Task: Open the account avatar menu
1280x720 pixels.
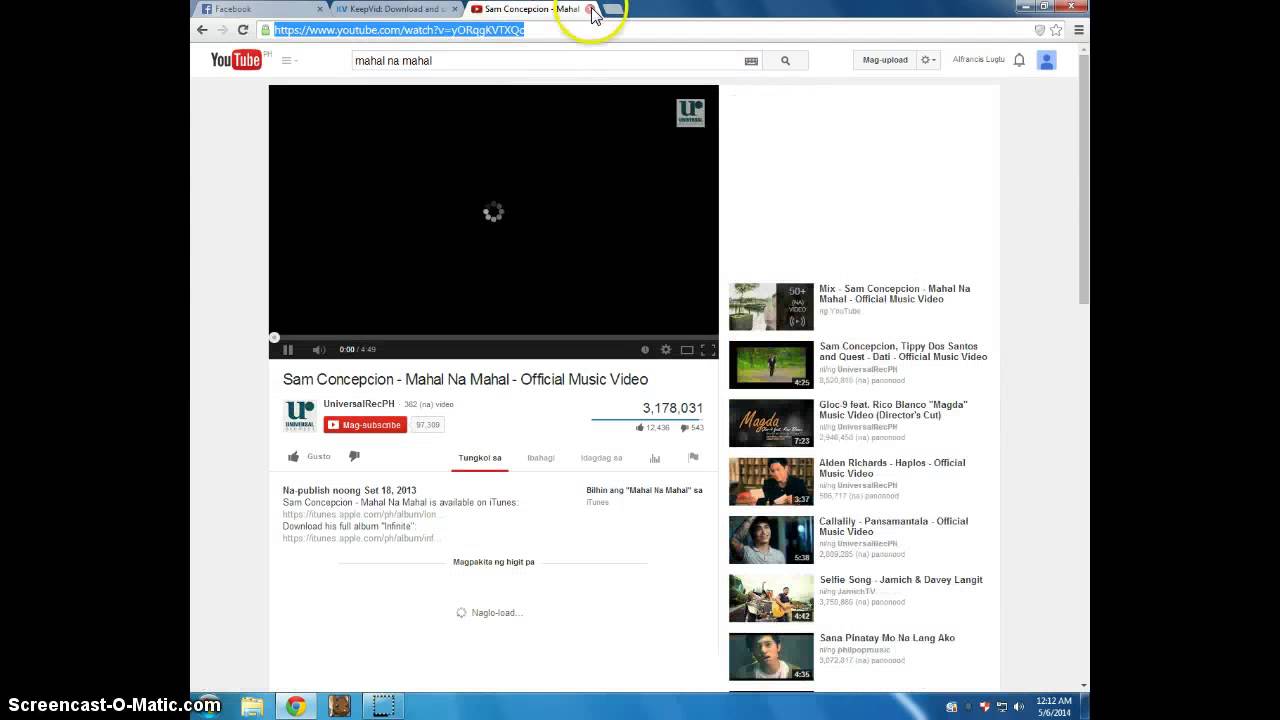Action: (1046, 60)
